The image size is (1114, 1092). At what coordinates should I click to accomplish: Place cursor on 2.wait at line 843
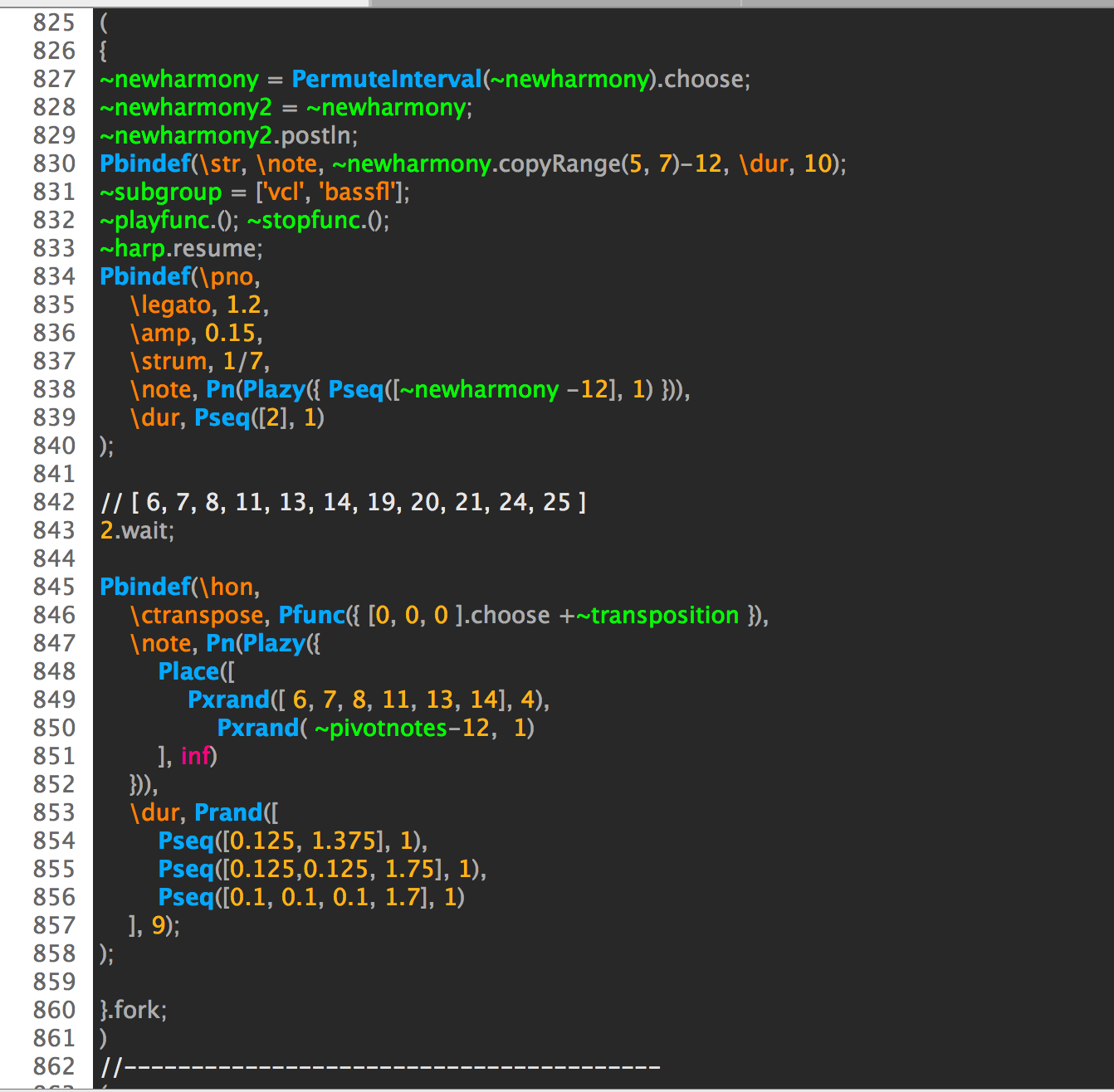coord(137,530)
